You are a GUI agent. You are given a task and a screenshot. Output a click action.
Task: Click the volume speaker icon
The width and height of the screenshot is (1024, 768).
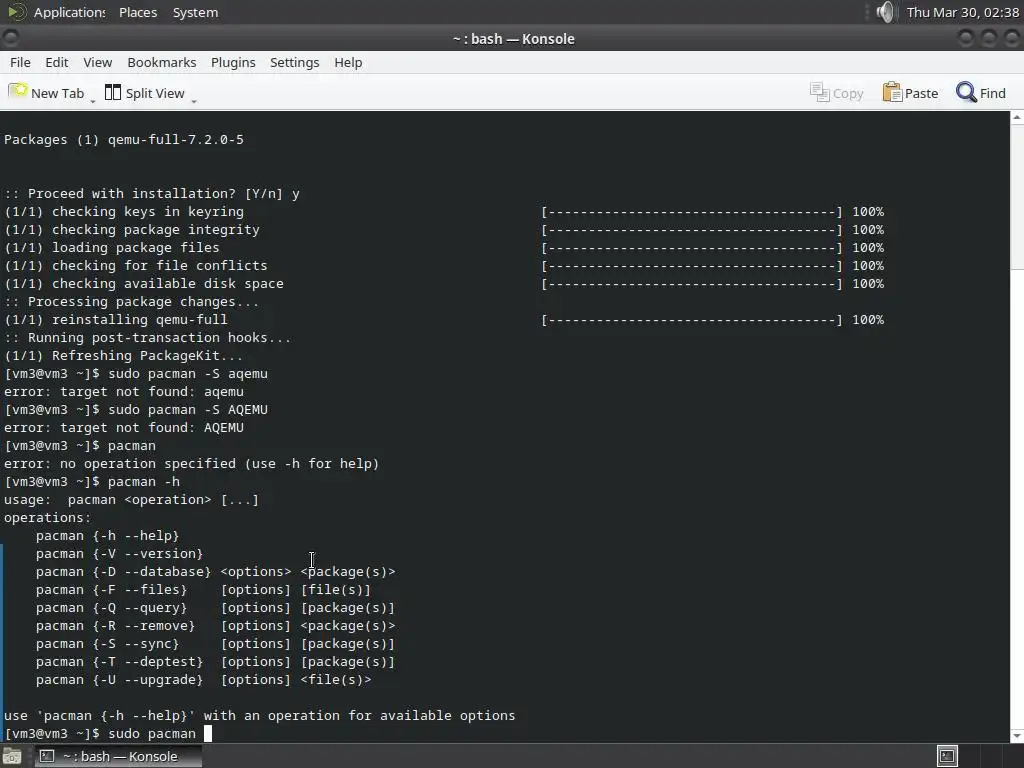tap(885, 12)
